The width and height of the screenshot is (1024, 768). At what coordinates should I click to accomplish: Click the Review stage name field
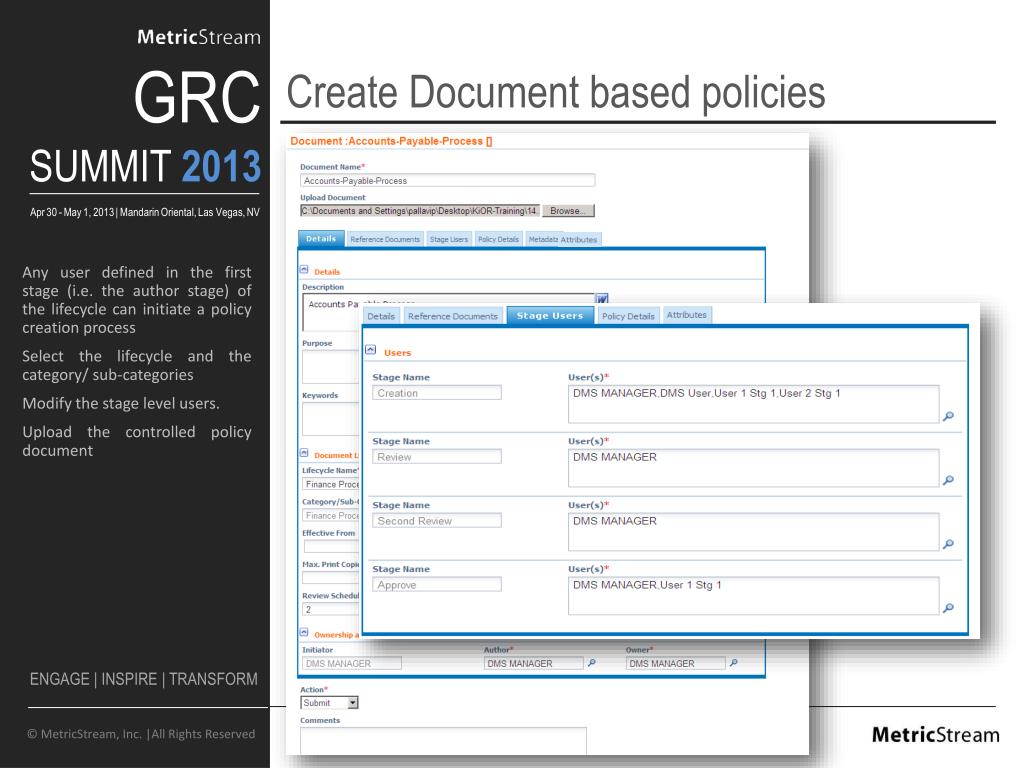[437, 457]
